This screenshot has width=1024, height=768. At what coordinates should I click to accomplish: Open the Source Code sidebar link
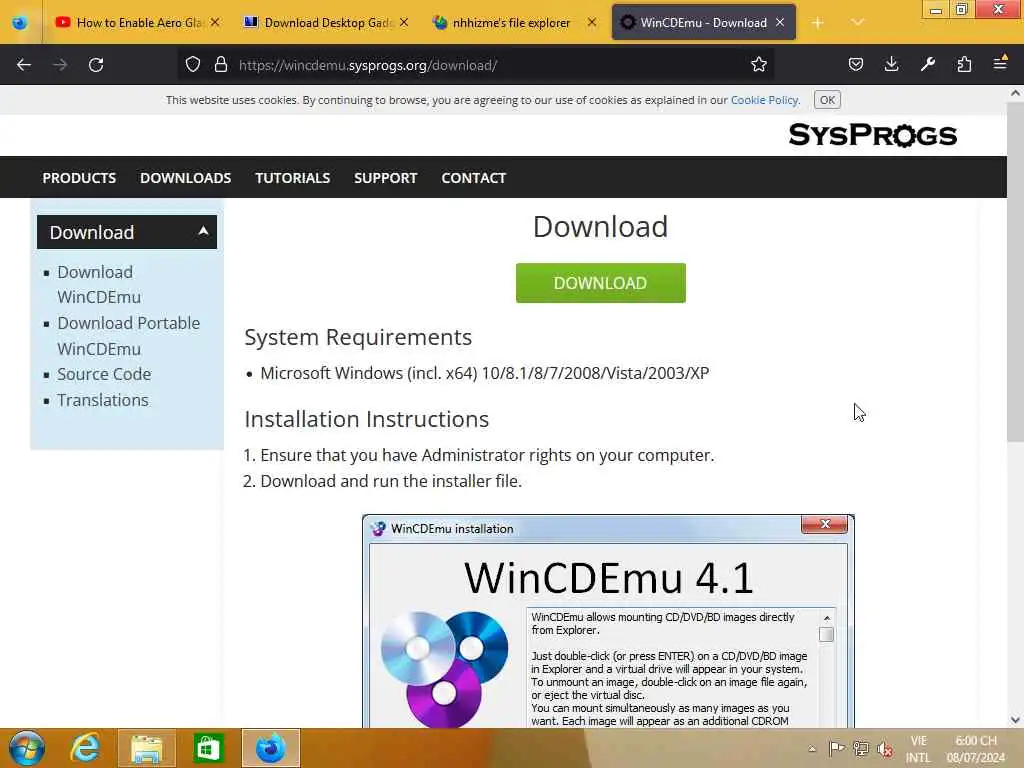click(104, 374)
